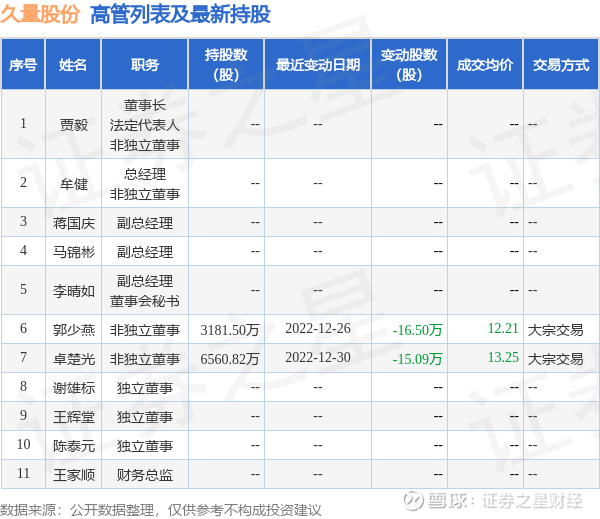Viewport: 600px width, 519px height.
Task: Select the 最近变动日期 column header
Action: [x=318, y=64]
